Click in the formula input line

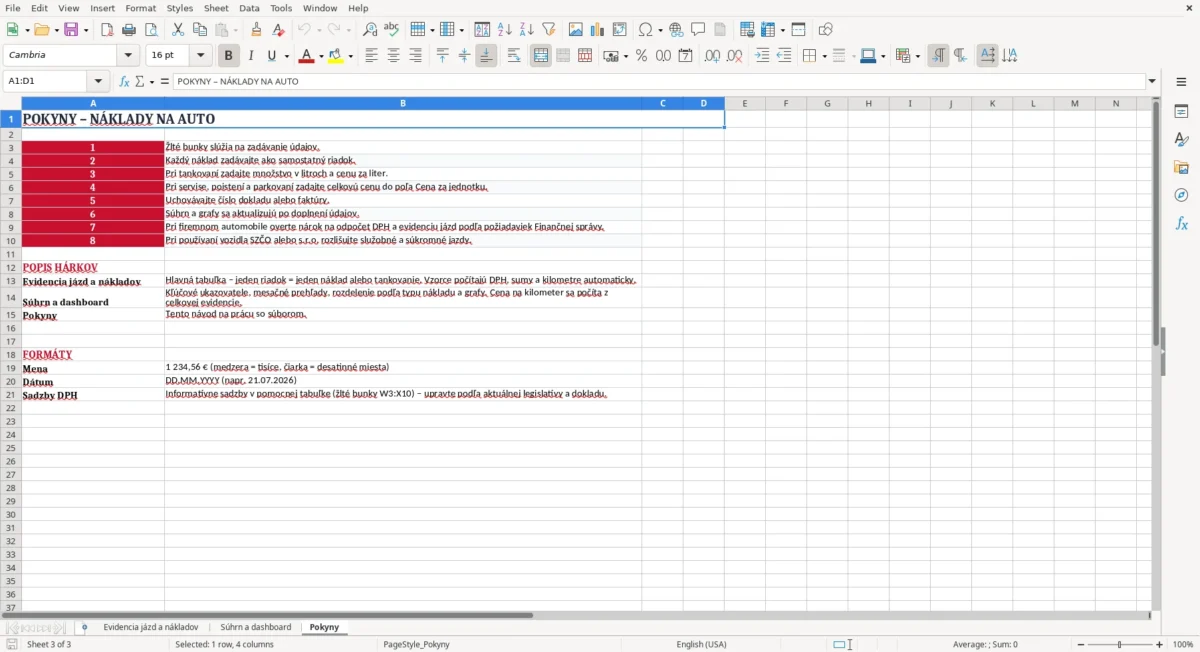click(x=659, y=81)
